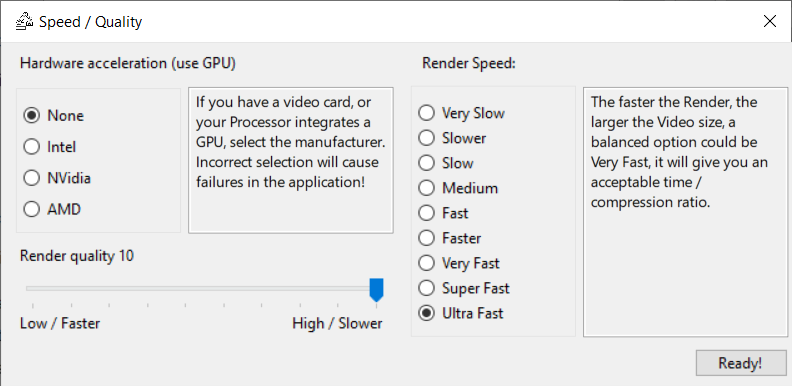Choose Intel as GPU manufacturer

point(50,147)
